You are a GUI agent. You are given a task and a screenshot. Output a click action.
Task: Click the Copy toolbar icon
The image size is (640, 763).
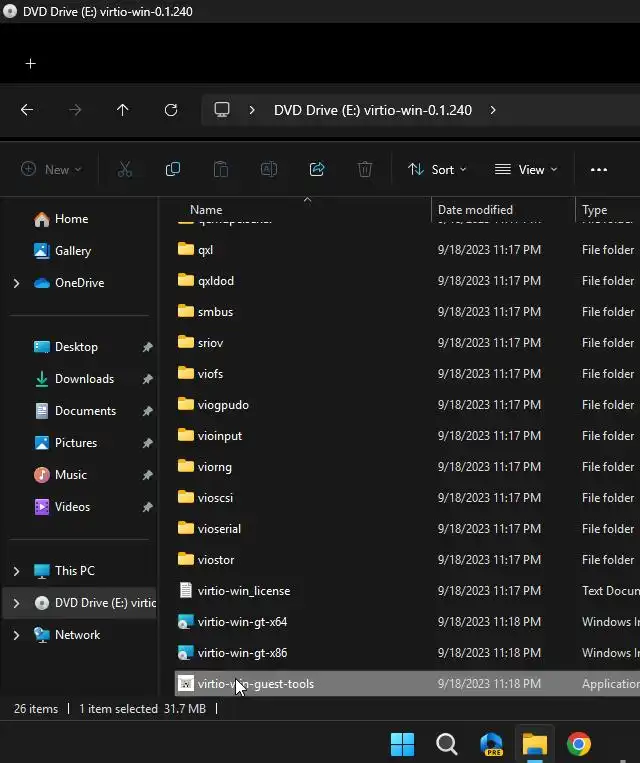tap(173, 169)
